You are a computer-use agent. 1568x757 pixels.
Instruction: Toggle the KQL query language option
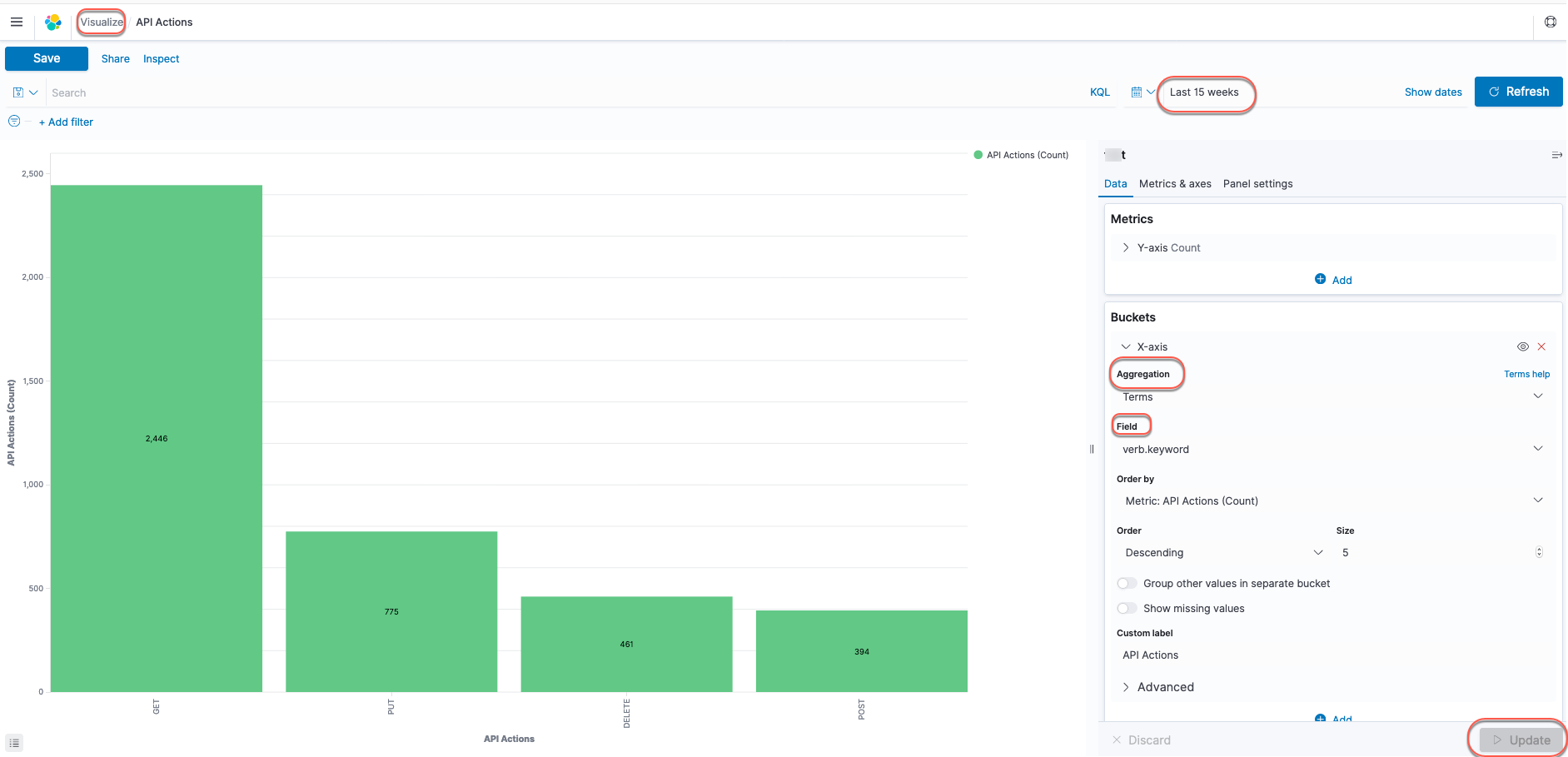[1100, 92]
